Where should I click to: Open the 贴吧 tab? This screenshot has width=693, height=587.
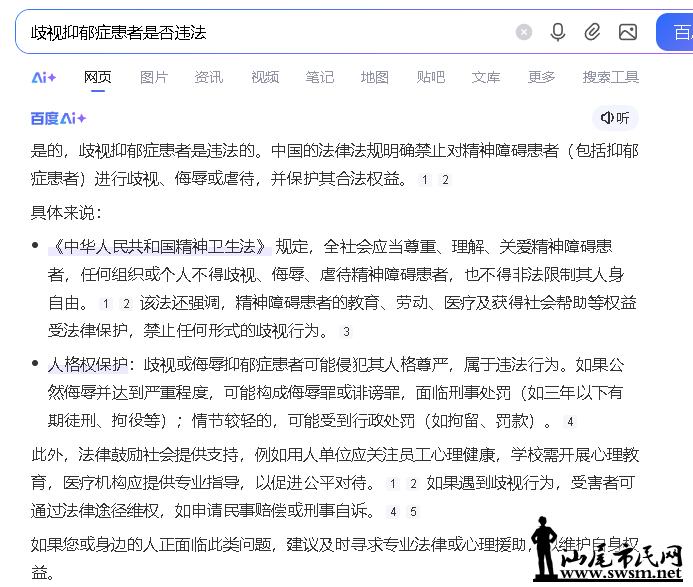(430, 77)
